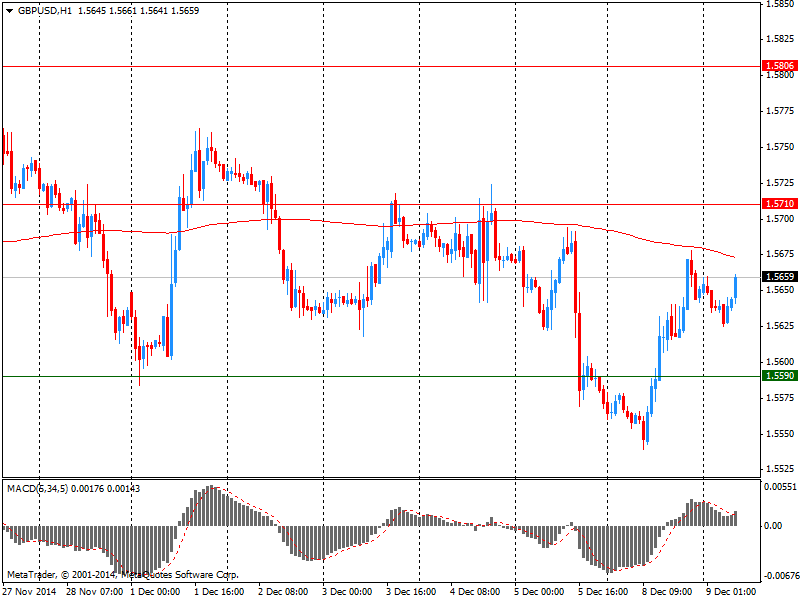Click the 28 Nov 07:00 time label
The height and width of the screenshot is (600, 800).
(x=94, y=591)
